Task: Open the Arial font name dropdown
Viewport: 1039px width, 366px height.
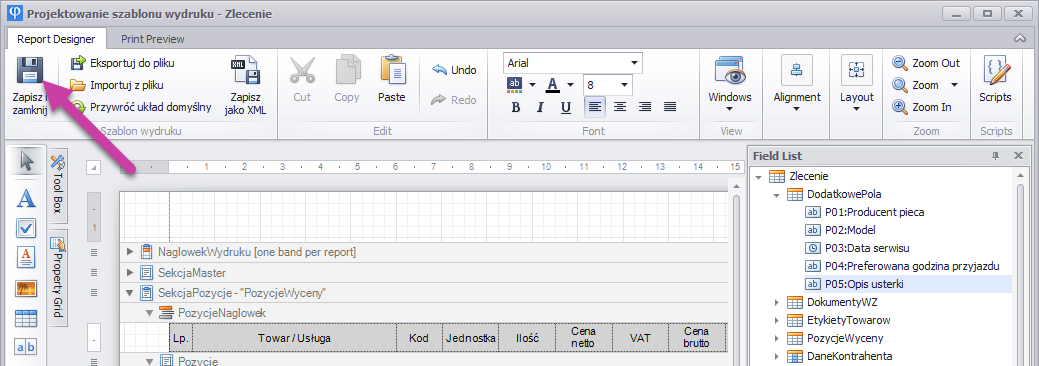Action: [x=635, y=64]
